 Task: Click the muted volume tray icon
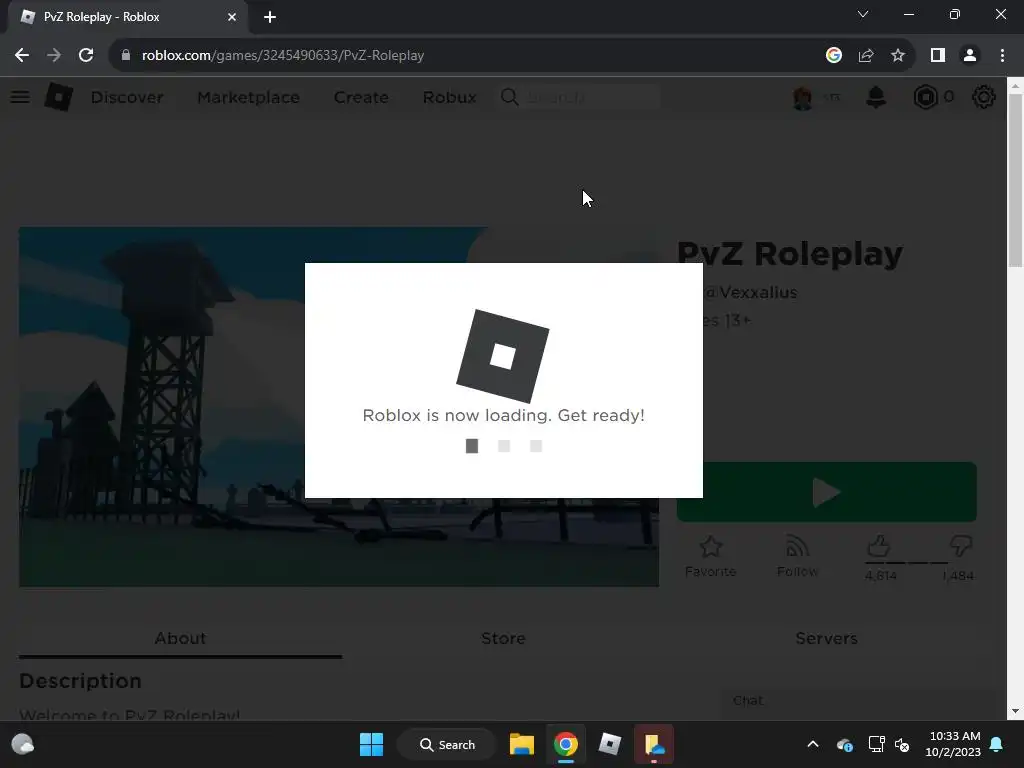[x=902, y=744]
